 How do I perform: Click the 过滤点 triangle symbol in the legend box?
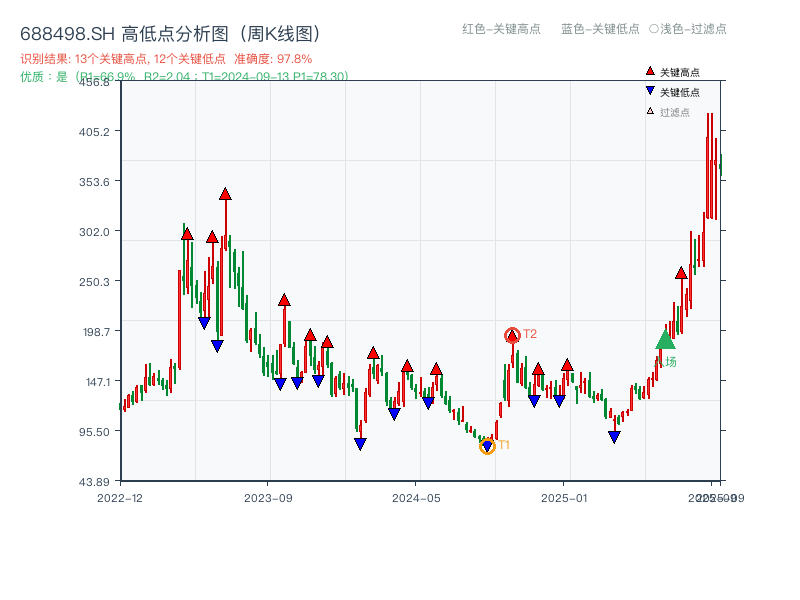(x=650, y=112)
